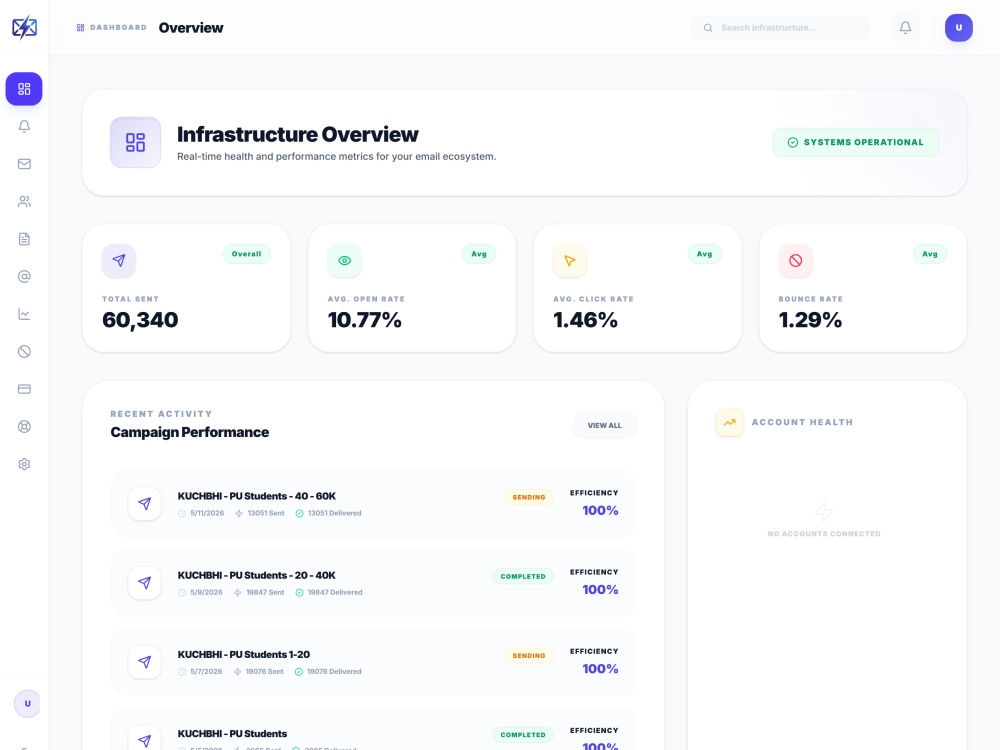Screen dimensions: 1000x750
Task: Click the 13051 Delivered text
Action: [x=334, y=513]
